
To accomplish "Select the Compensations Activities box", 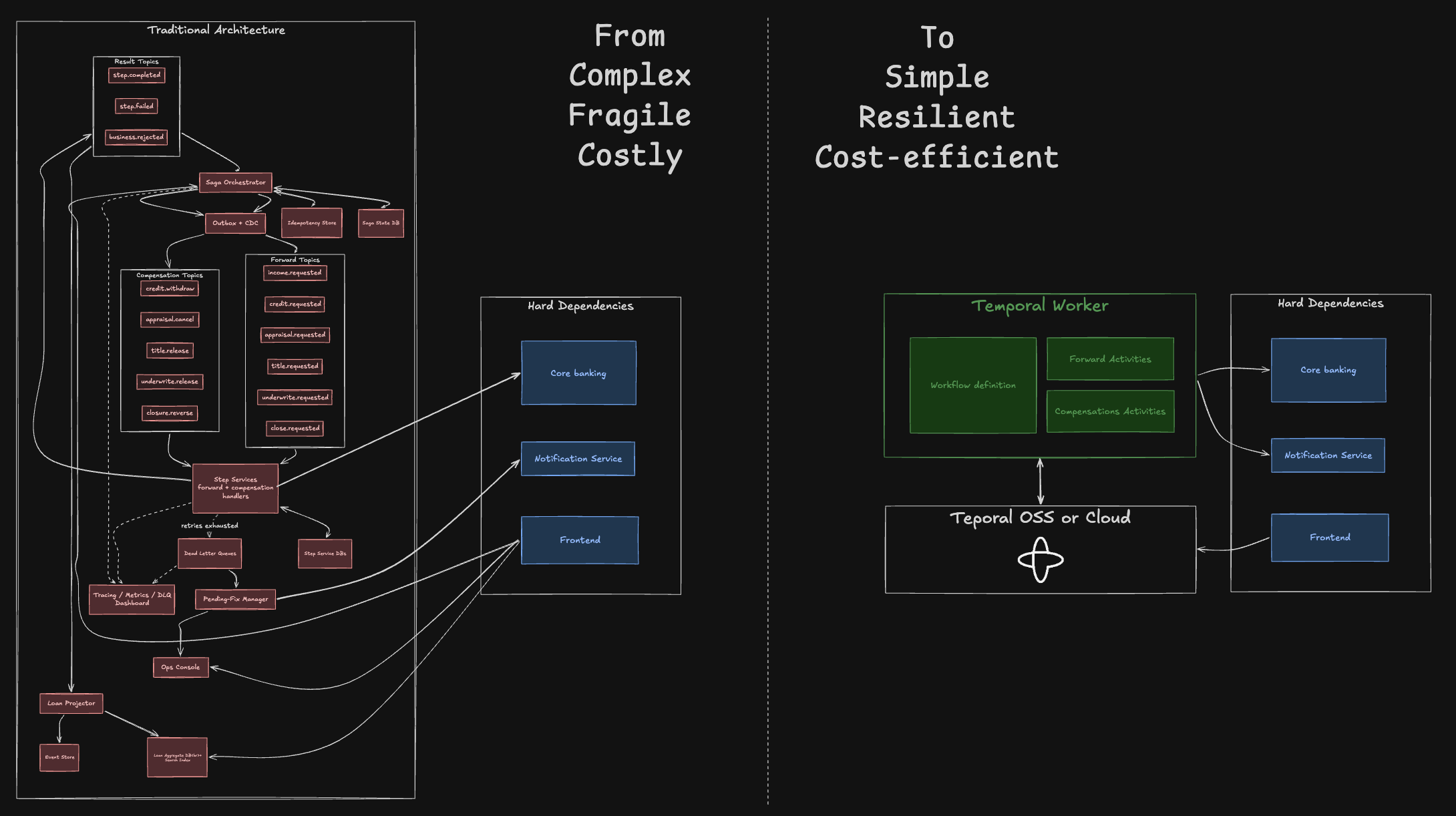I will tap(1110, 411).
